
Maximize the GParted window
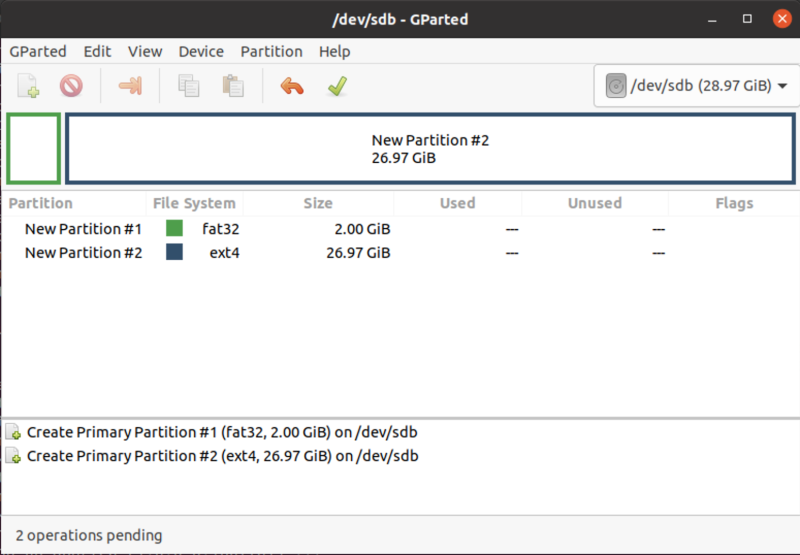tap(747, 19)
